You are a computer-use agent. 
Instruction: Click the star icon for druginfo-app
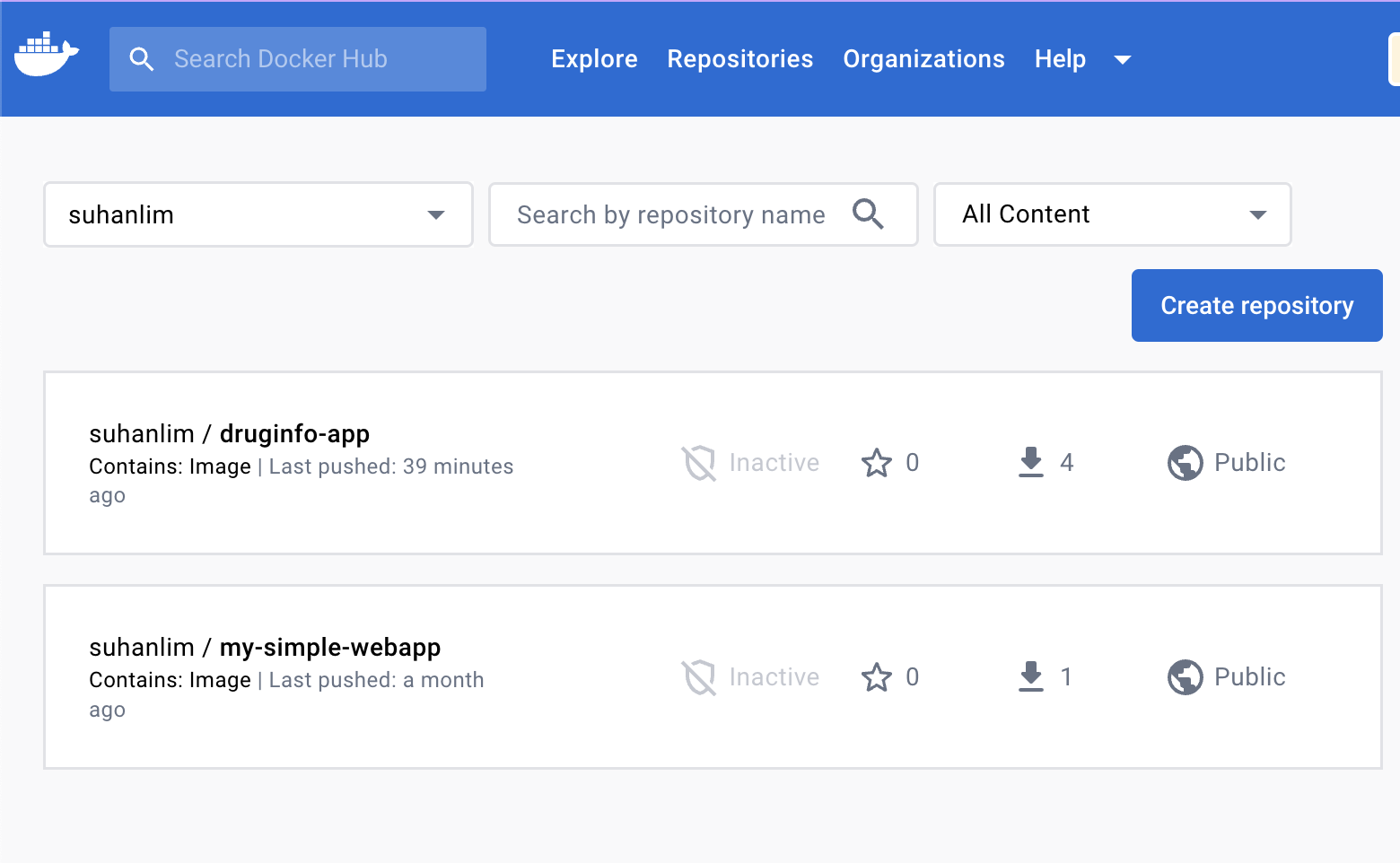point(877,463)
